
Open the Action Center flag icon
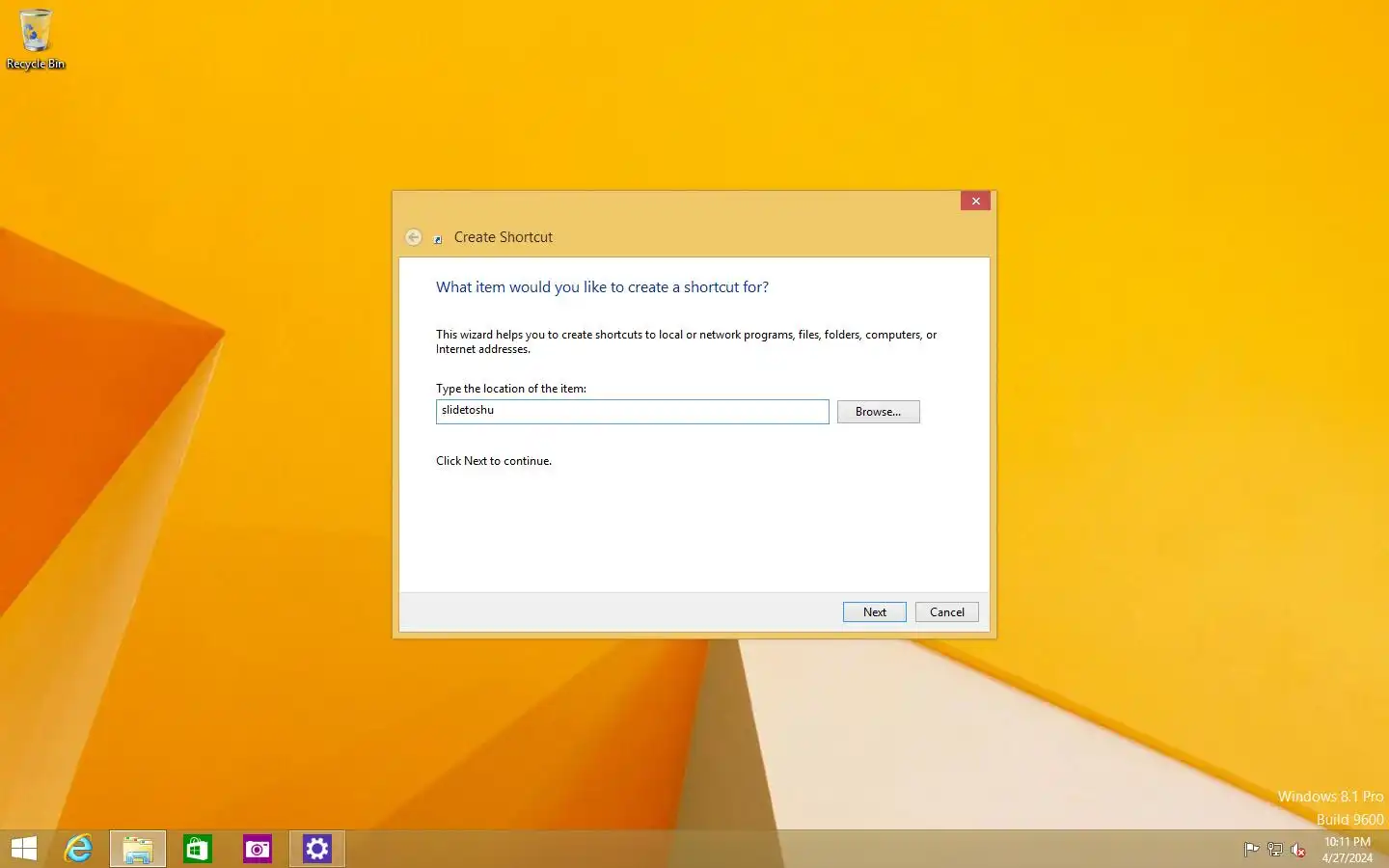coord(1251,850)
